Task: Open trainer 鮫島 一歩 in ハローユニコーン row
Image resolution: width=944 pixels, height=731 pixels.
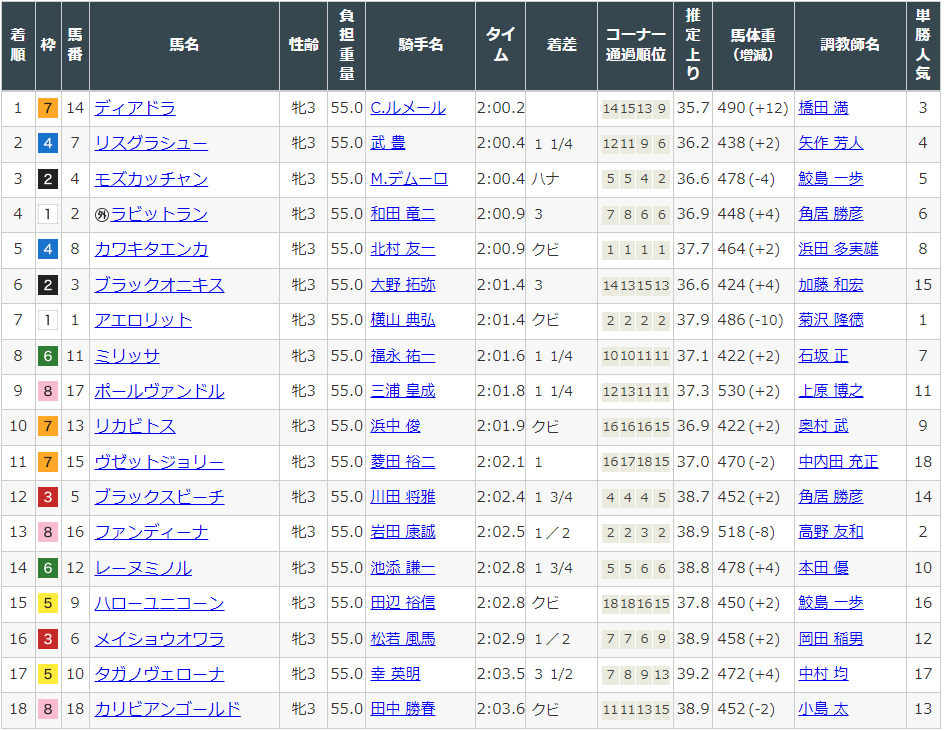Action: (x=831, y=602)
